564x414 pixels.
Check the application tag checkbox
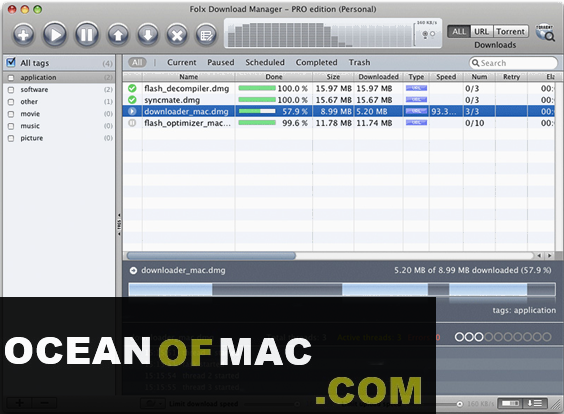coord(11,78)
